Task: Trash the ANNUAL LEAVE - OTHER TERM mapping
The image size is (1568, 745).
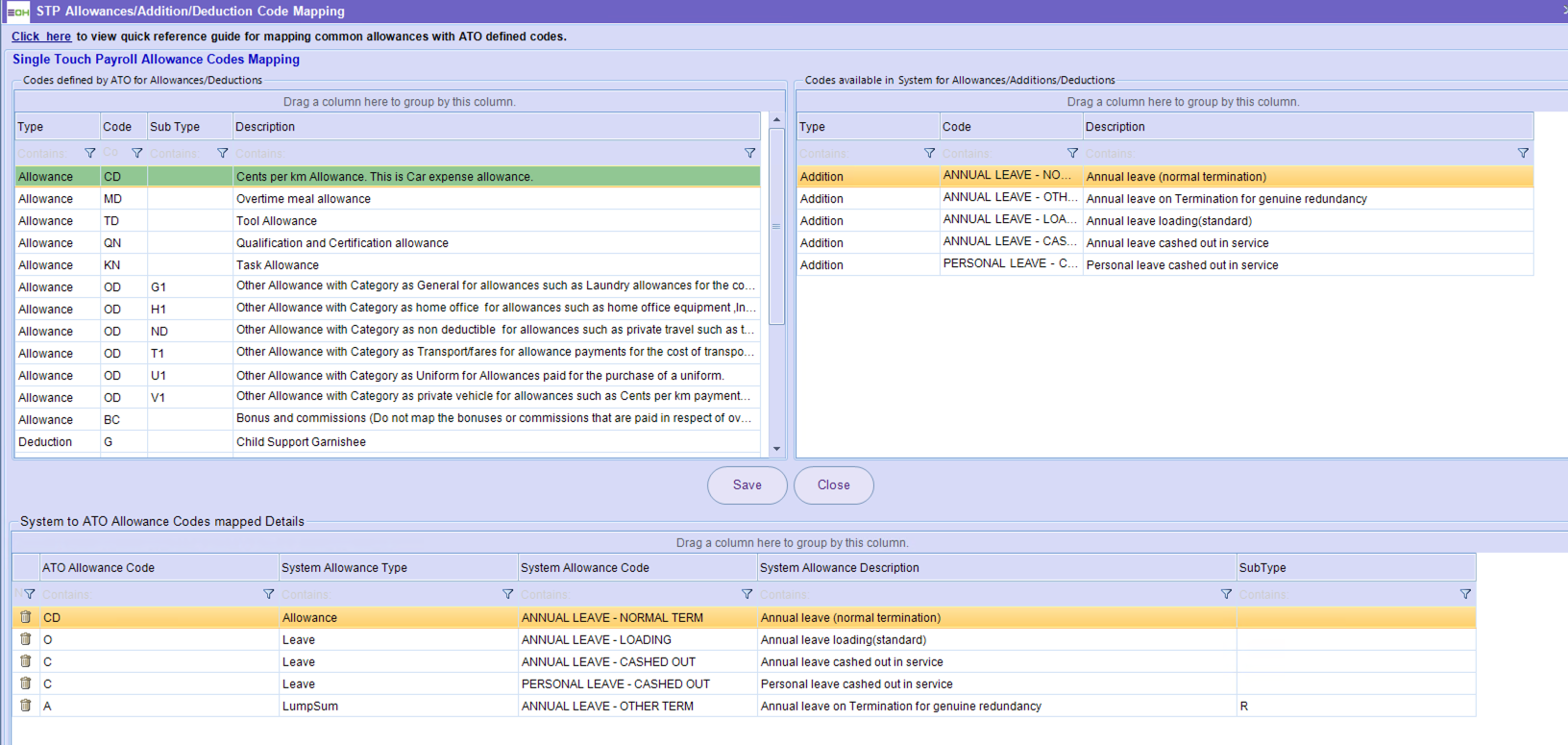Action: point(26,706)
